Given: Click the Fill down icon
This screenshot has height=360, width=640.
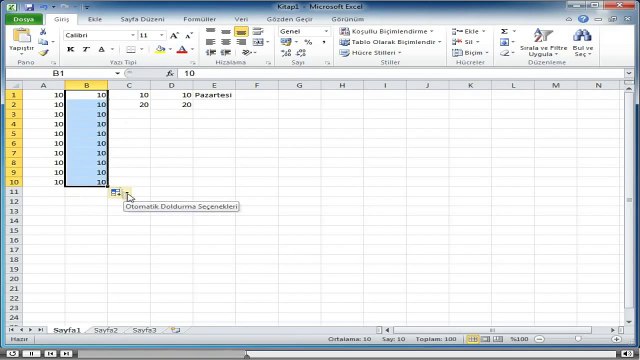Looking at the screenshot, I should coord(504,42).
